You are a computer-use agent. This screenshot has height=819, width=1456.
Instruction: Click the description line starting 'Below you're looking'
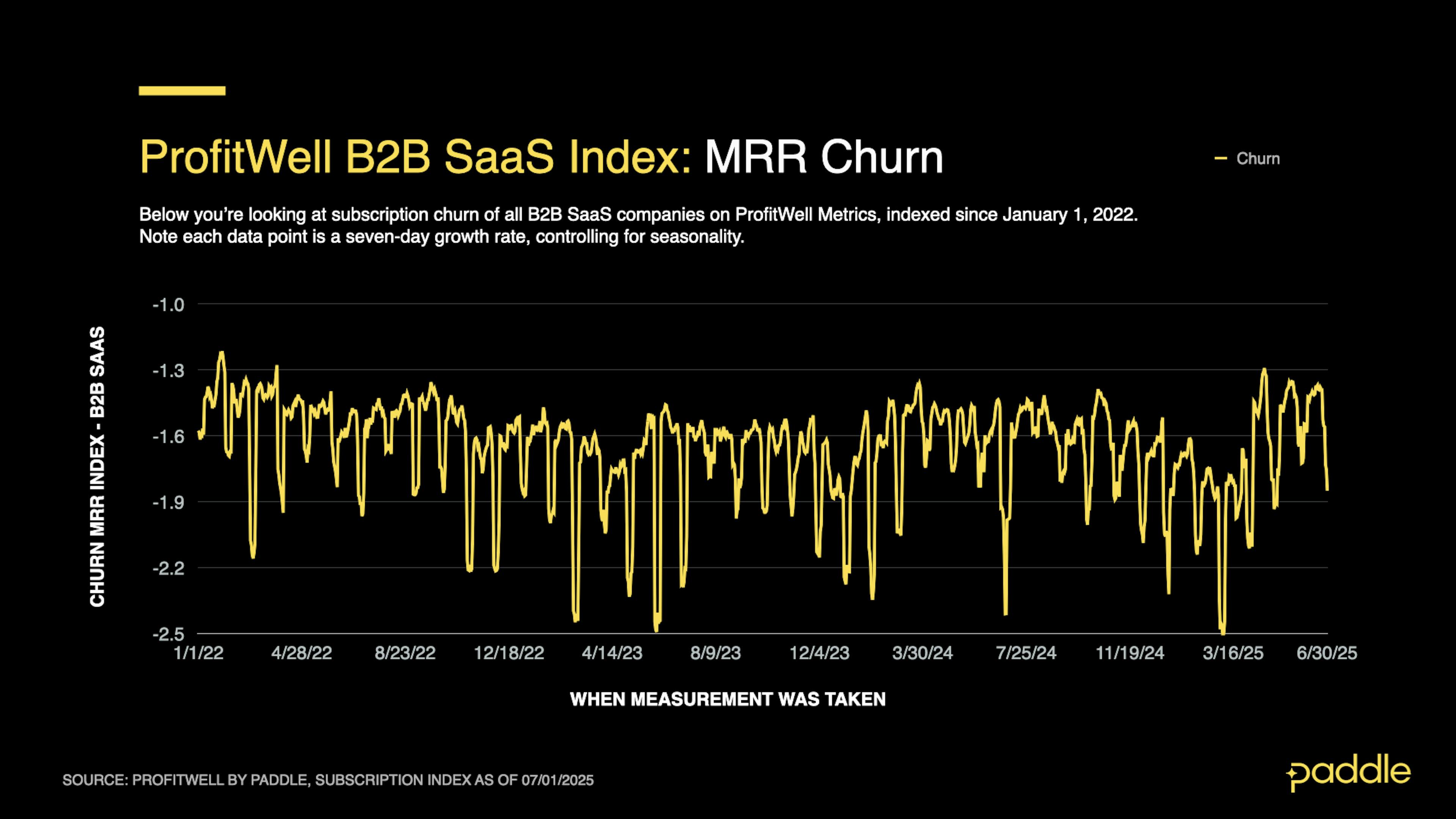638,215
